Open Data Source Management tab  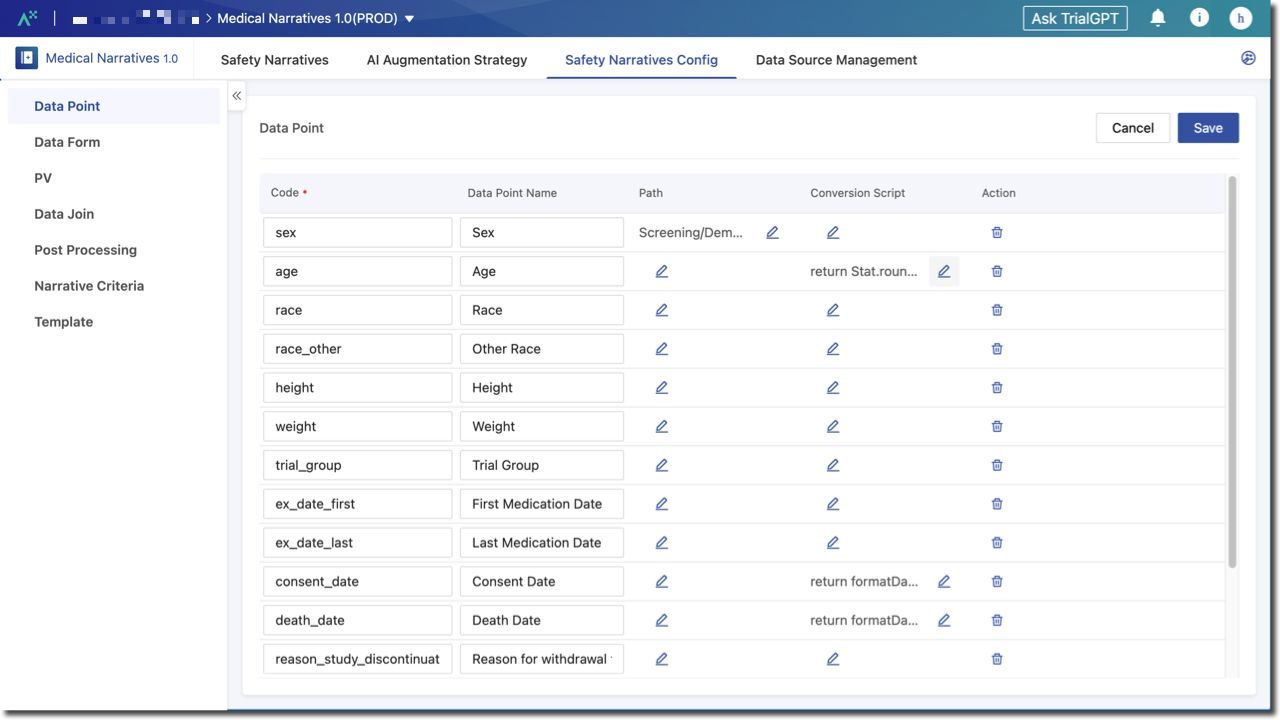[836, 60]
